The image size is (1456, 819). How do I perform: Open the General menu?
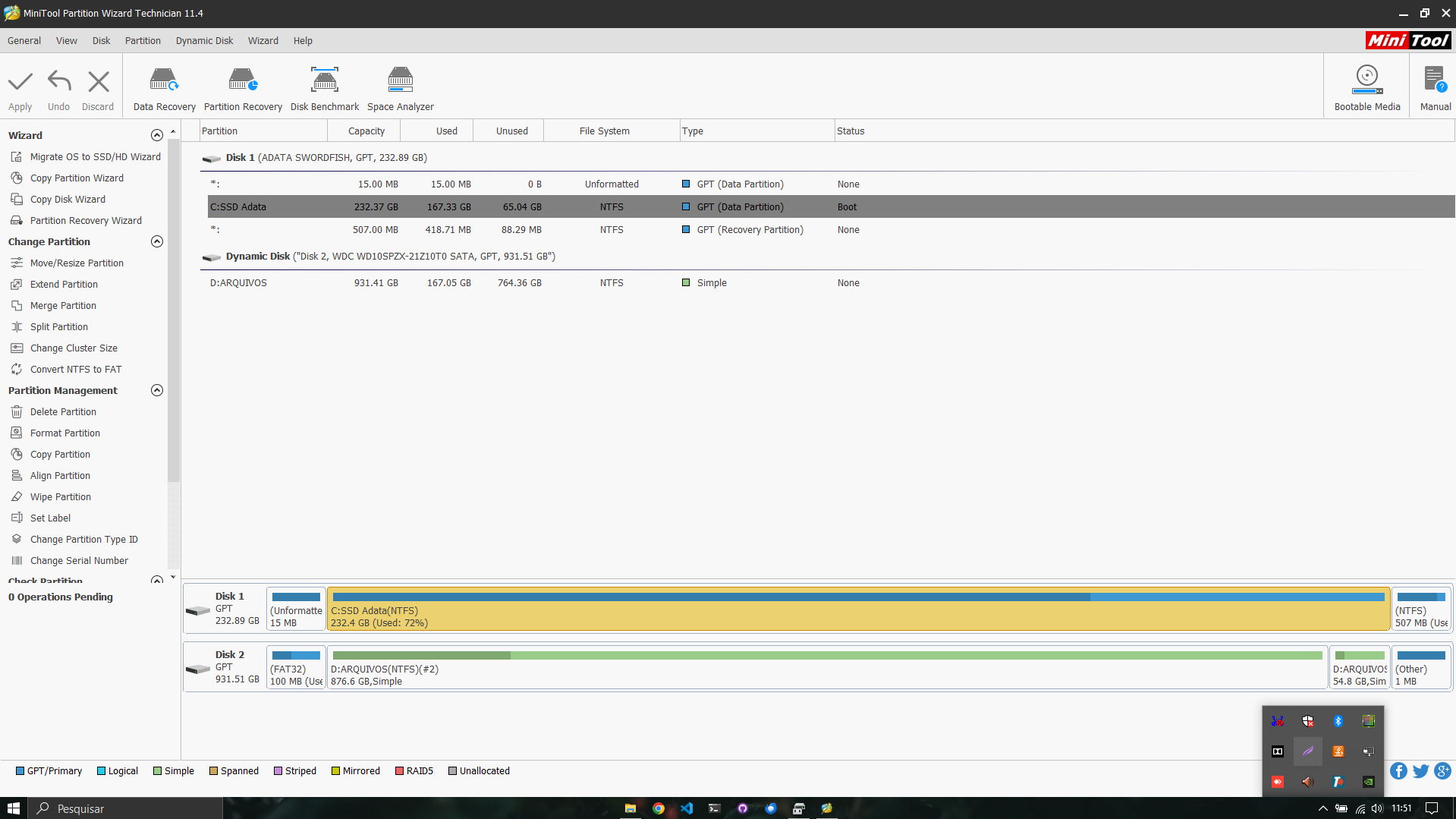coord(24,41)
